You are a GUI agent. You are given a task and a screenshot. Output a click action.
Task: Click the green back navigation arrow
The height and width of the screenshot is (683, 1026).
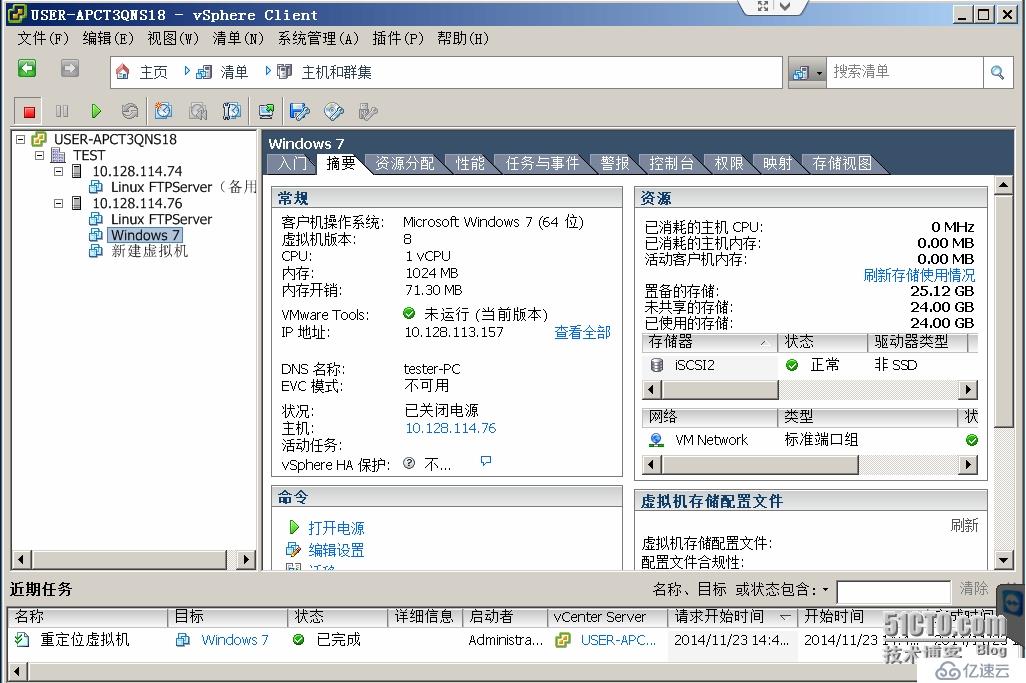coord(27,69)
